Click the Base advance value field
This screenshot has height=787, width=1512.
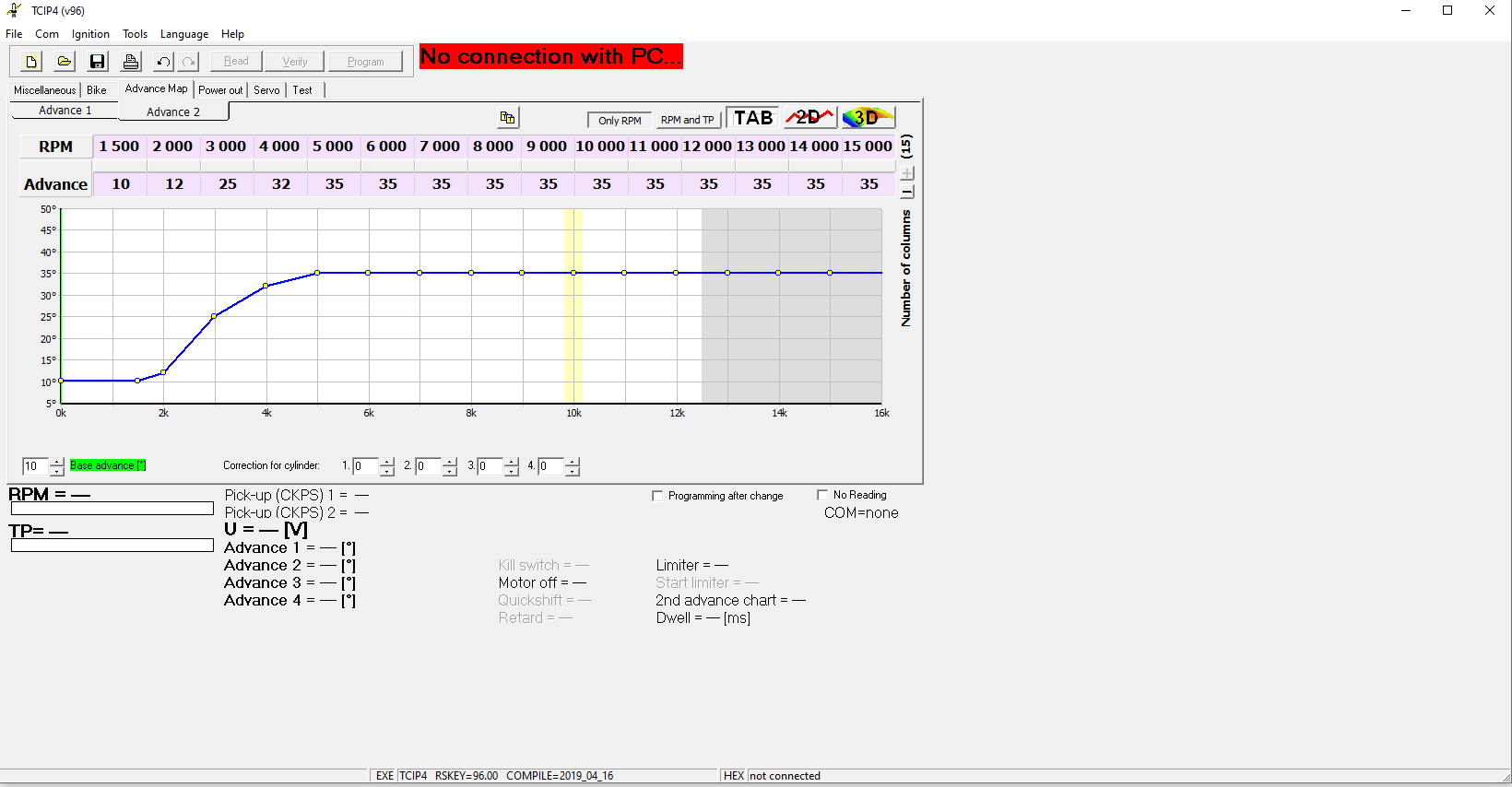click(36, 466)
